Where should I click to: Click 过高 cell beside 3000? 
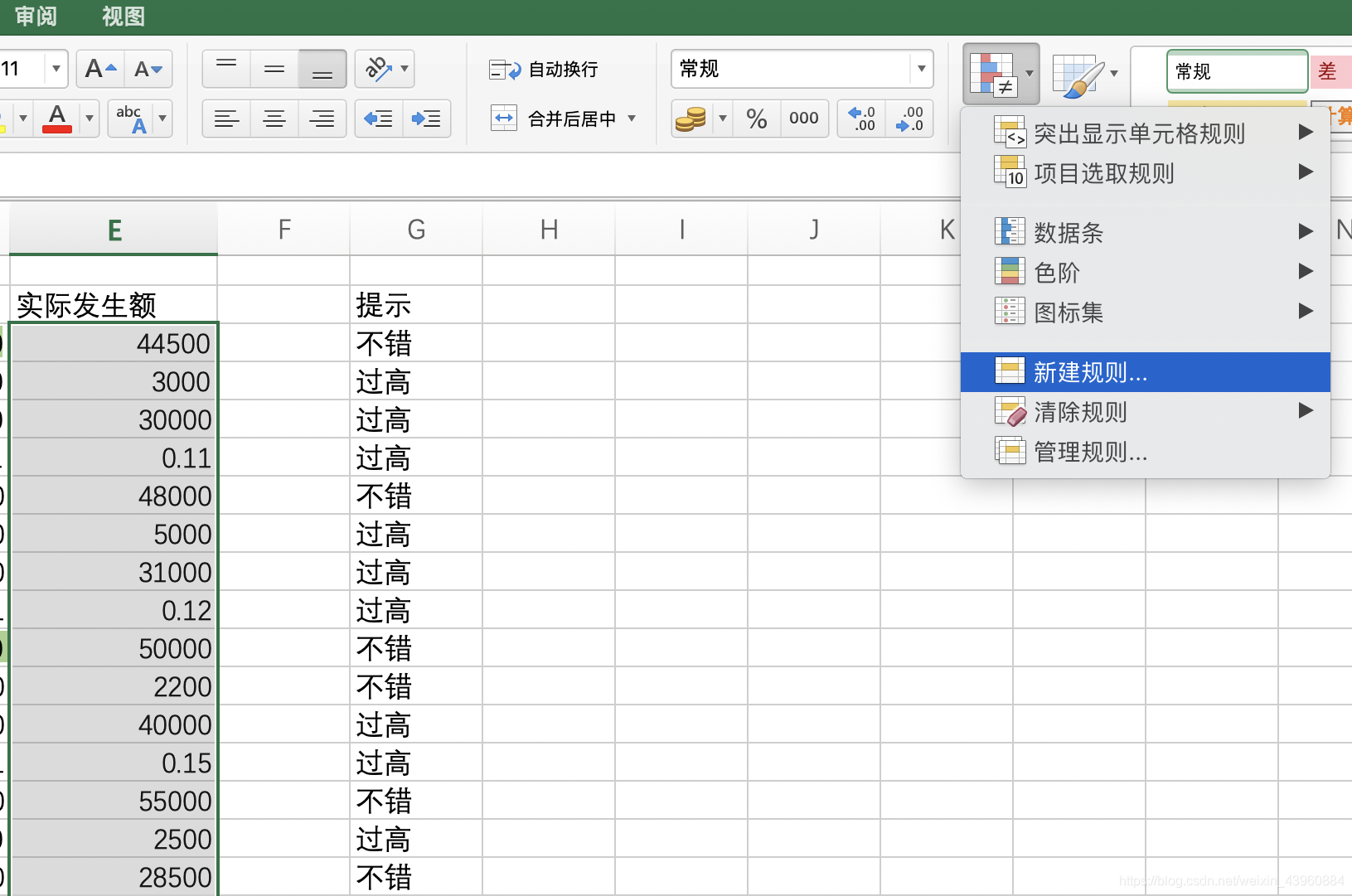coord(416,381)
